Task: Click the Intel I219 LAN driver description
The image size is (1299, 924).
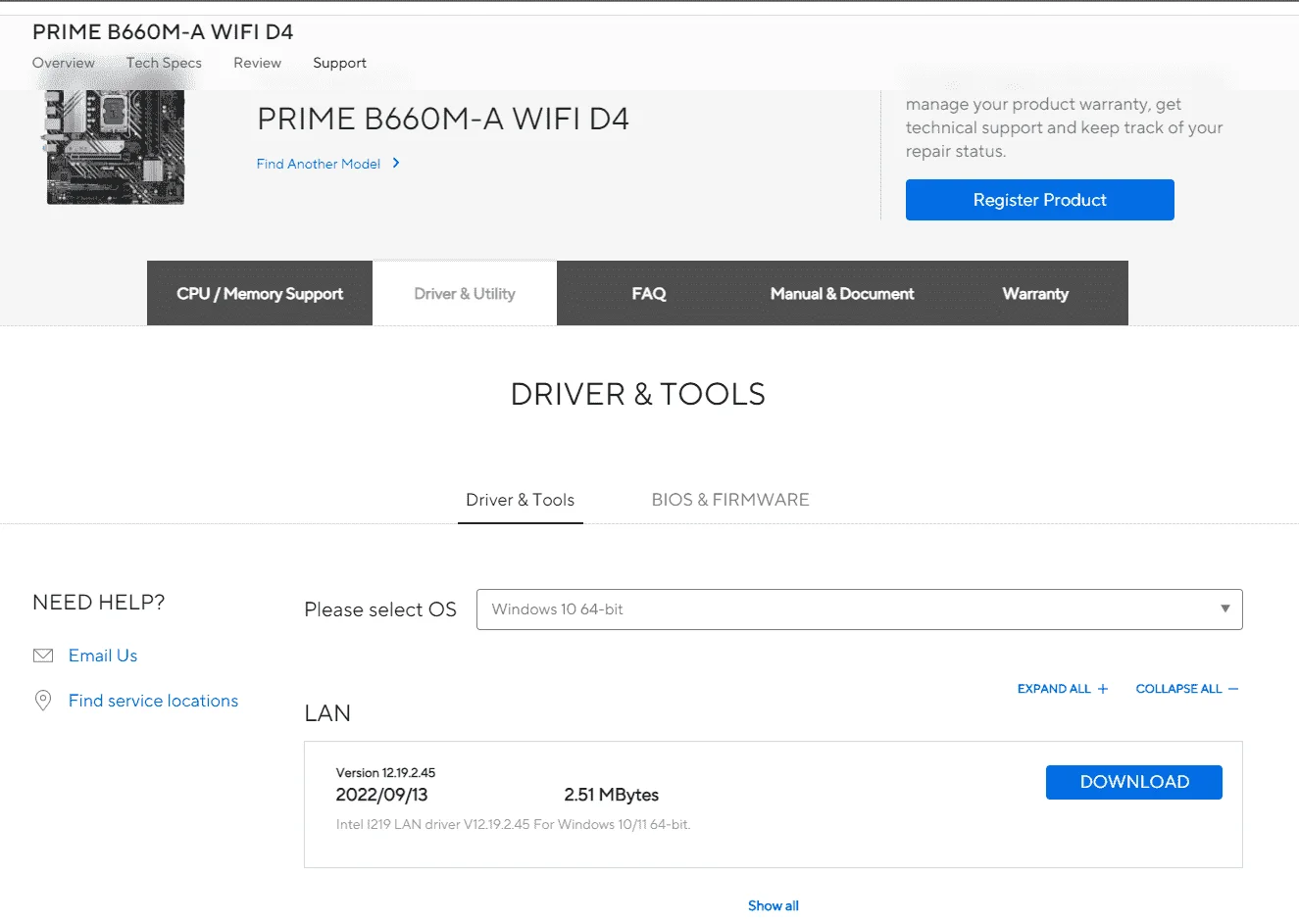Action: (x=513, y=824)
